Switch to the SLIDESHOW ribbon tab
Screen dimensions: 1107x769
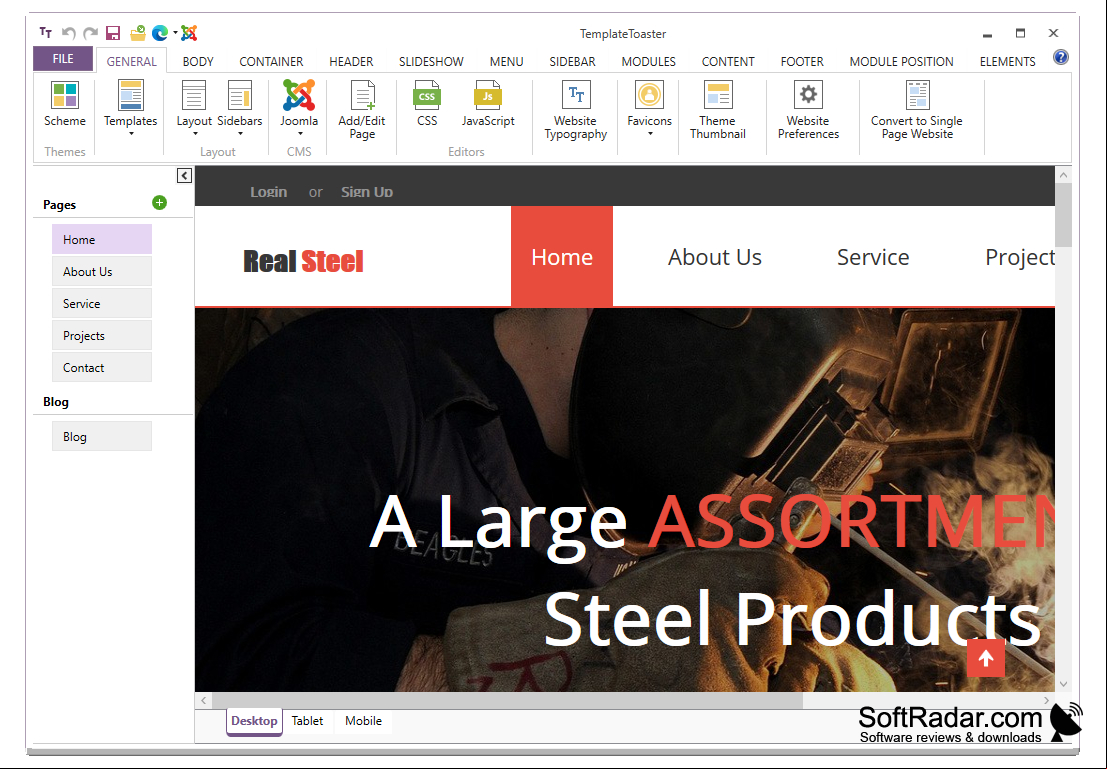pos(431,61)
